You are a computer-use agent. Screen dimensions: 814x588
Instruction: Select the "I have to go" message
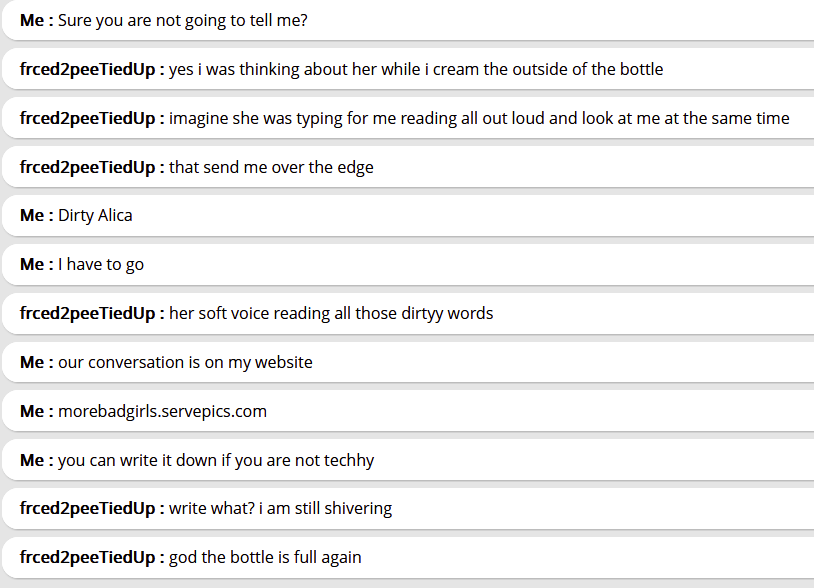click(x=101, y=265)
